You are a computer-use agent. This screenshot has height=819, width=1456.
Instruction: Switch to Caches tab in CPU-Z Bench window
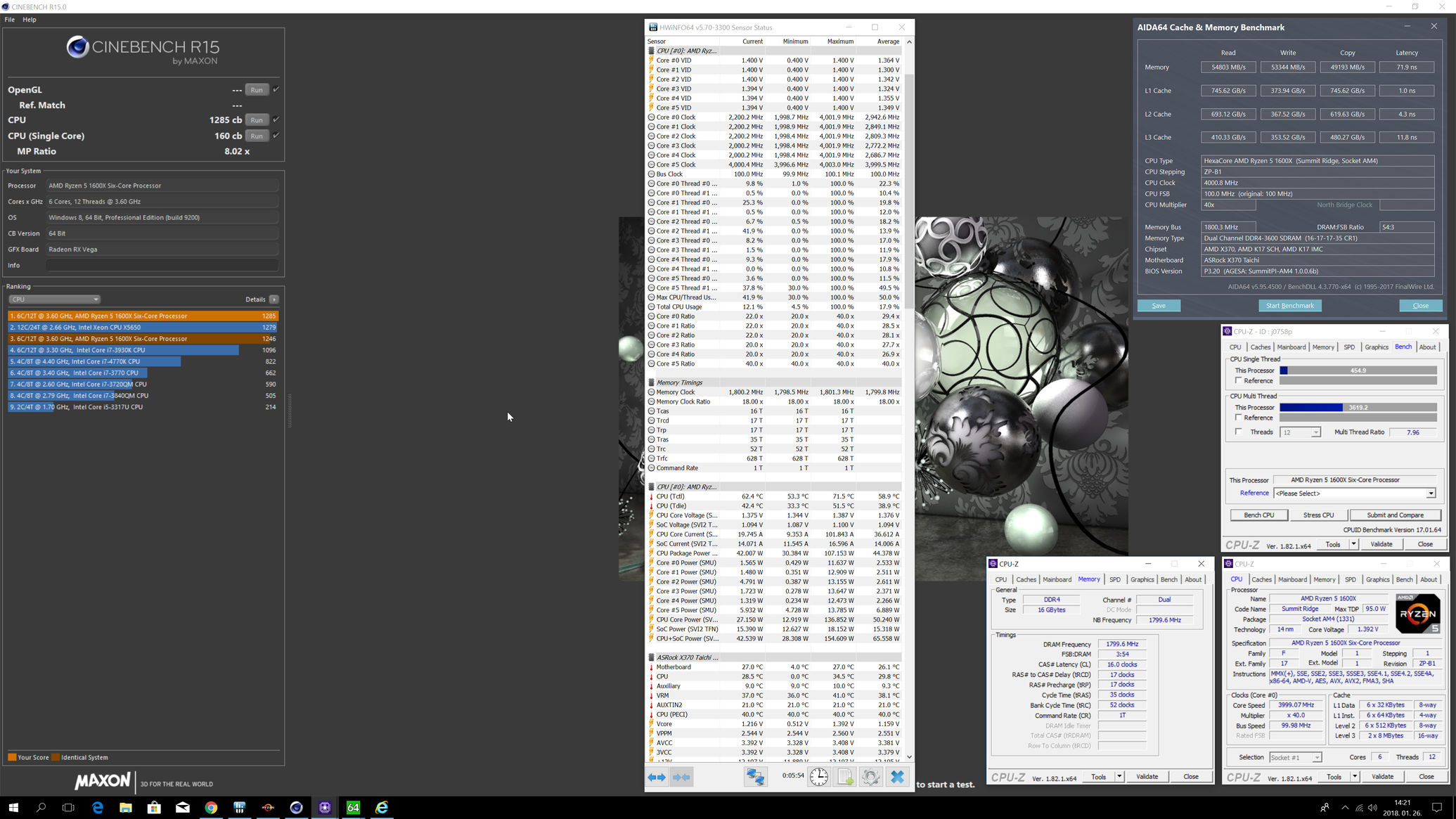point(1261,347)
